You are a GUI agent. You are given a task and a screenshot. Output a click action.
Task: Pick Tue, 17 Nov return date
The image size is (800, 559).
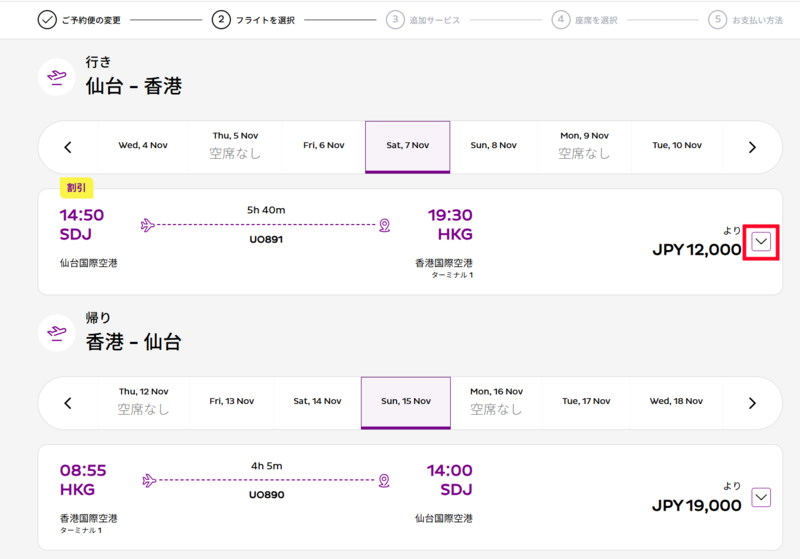(586, 401)
